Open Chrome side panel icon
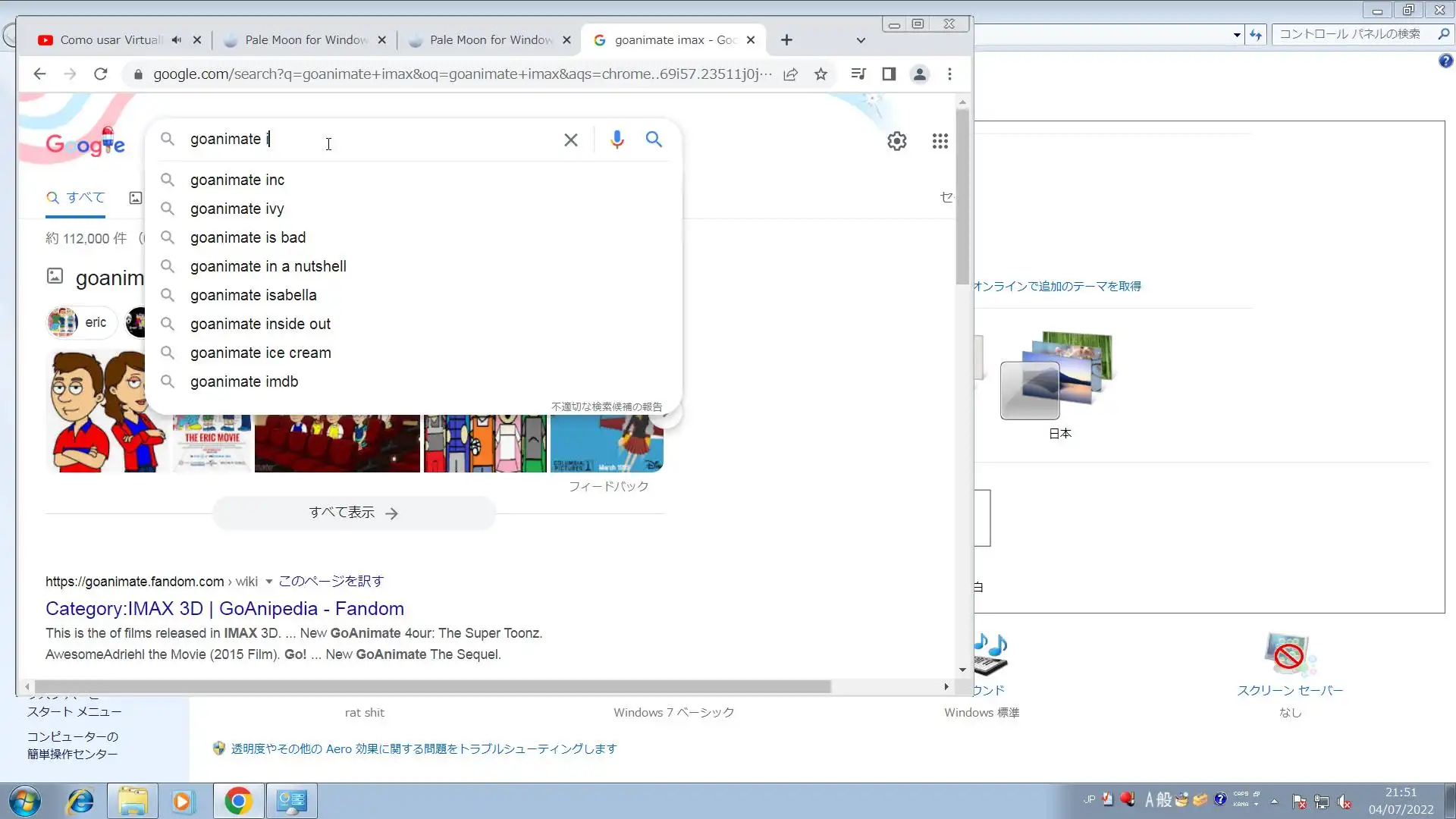 889,74
